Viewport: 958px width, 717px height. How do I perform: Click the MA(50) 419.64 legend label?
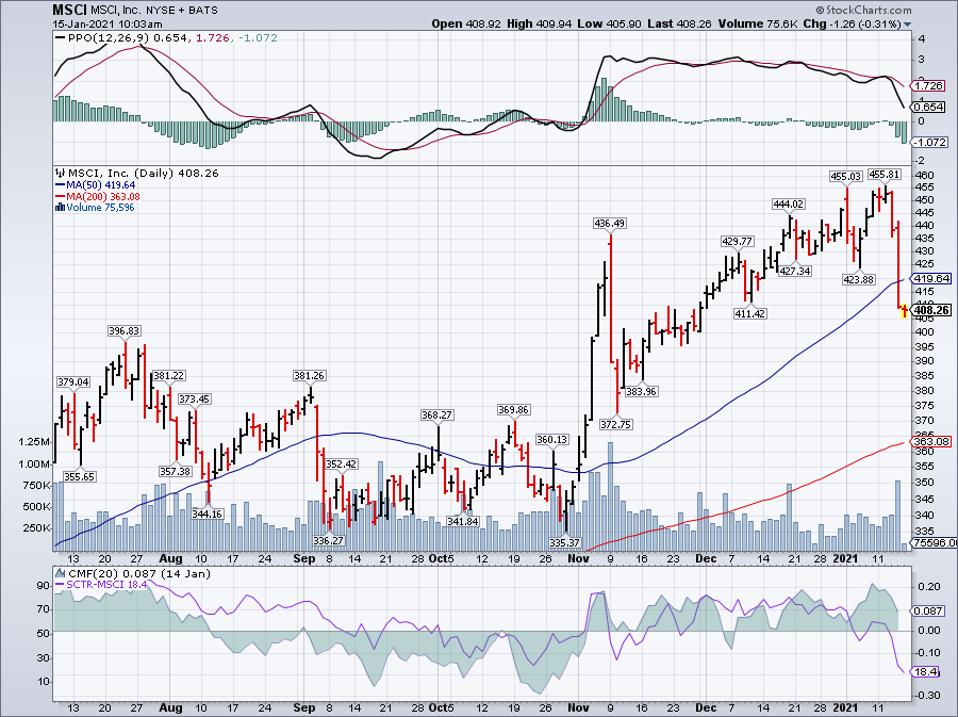click(101, 185)
